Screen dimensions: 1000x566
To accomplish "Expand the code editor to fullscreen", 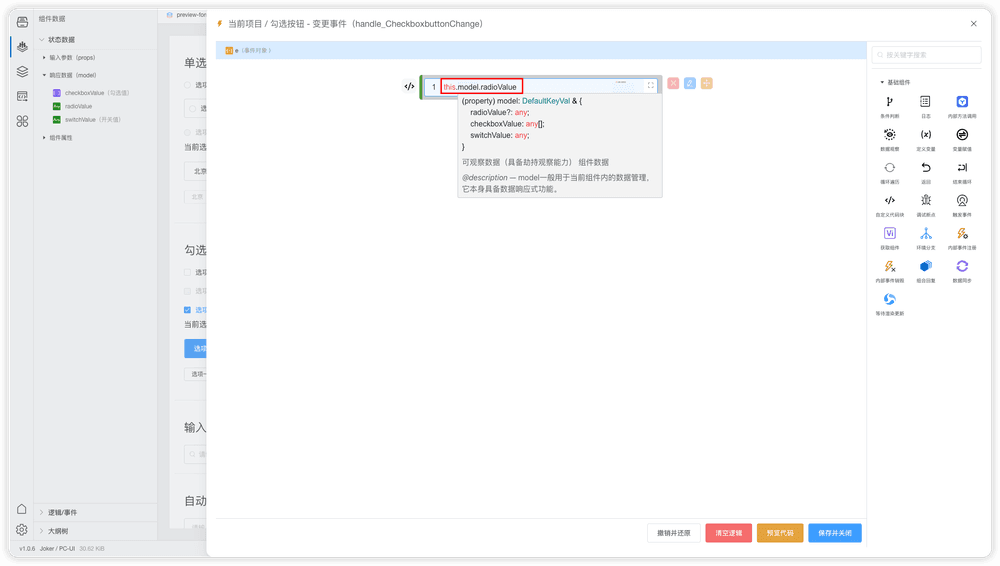I will (x=651, y=85).
